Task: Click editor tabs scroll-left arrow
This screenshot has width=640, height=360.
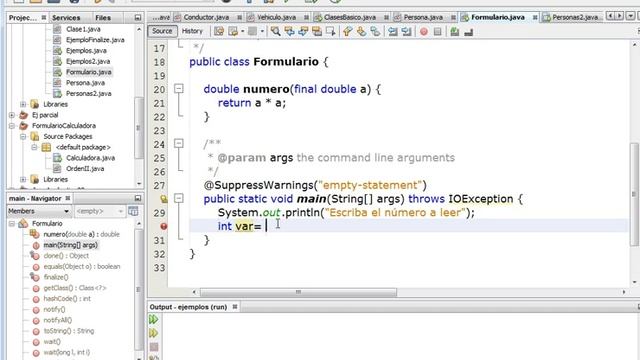Action: click(610, 16)
